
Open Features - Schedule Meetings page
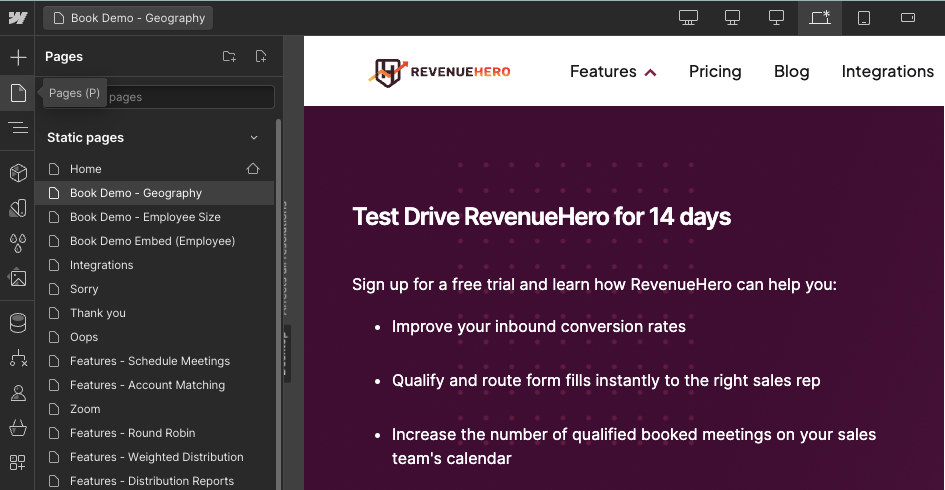[154, 361]
